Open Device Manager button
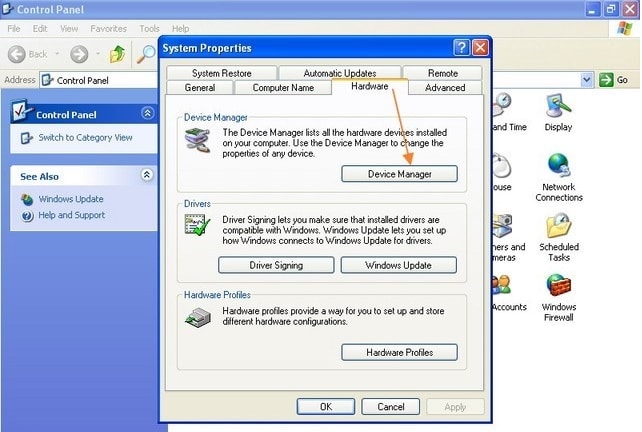 399,174
